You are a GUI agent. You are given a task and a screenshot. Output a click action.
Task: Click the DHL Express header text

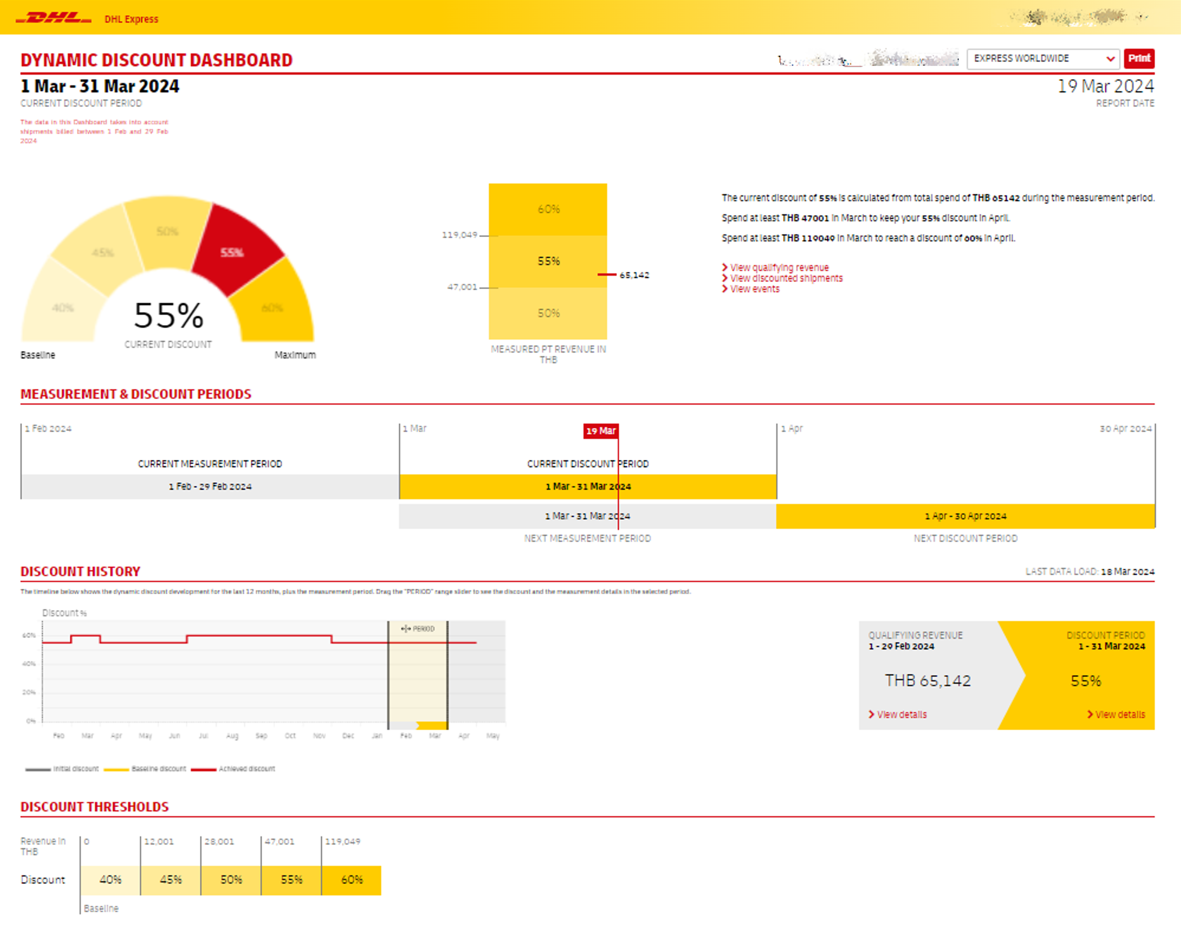(131, 20)
